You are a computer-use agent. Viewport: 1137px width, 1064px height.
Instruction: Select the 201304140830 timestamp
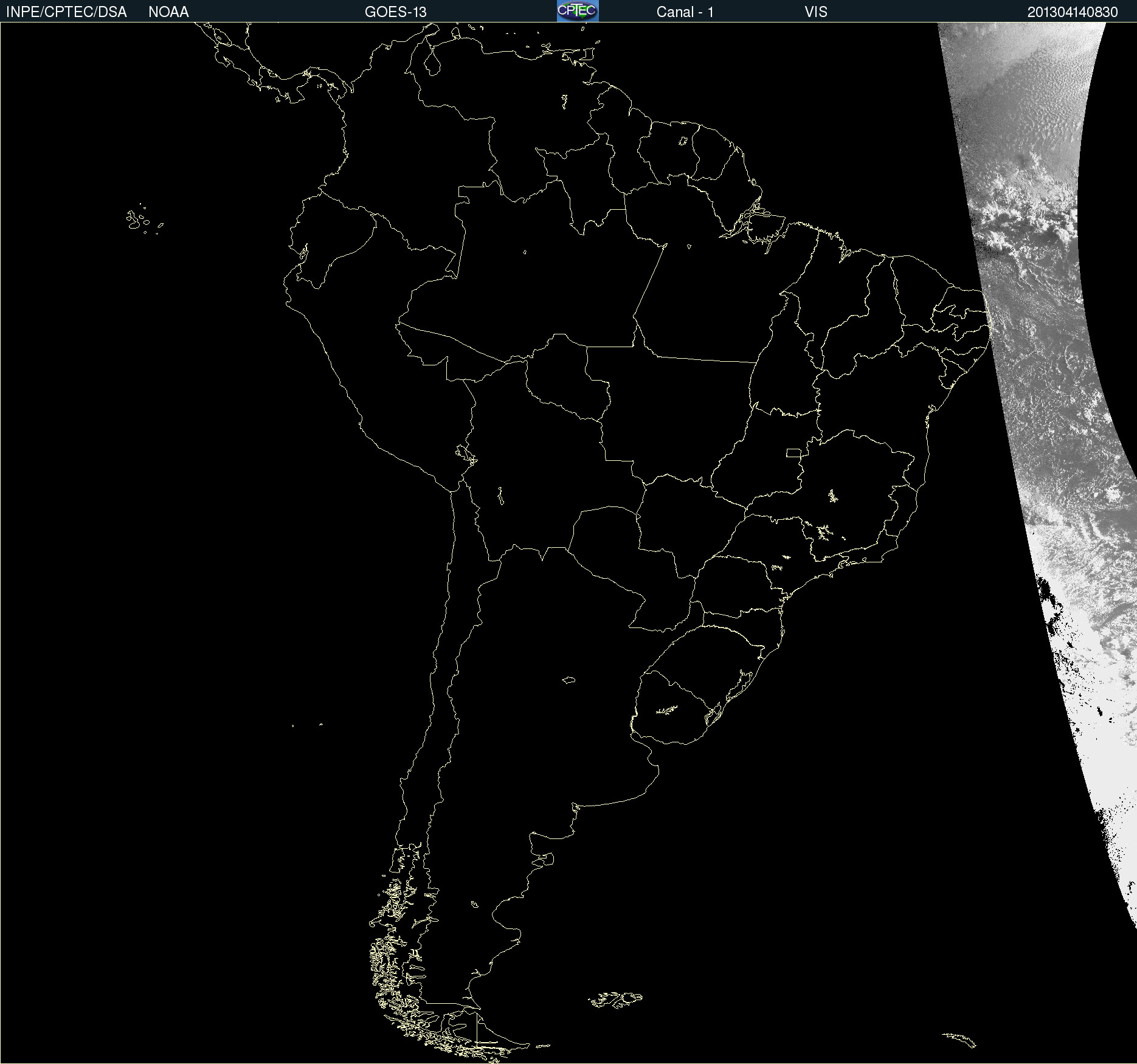[x=1073, y=12]
